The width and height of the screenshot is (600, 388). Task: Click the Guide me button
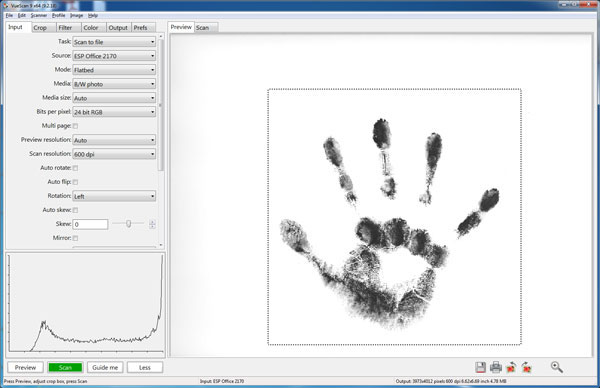(x=105, y=367)
